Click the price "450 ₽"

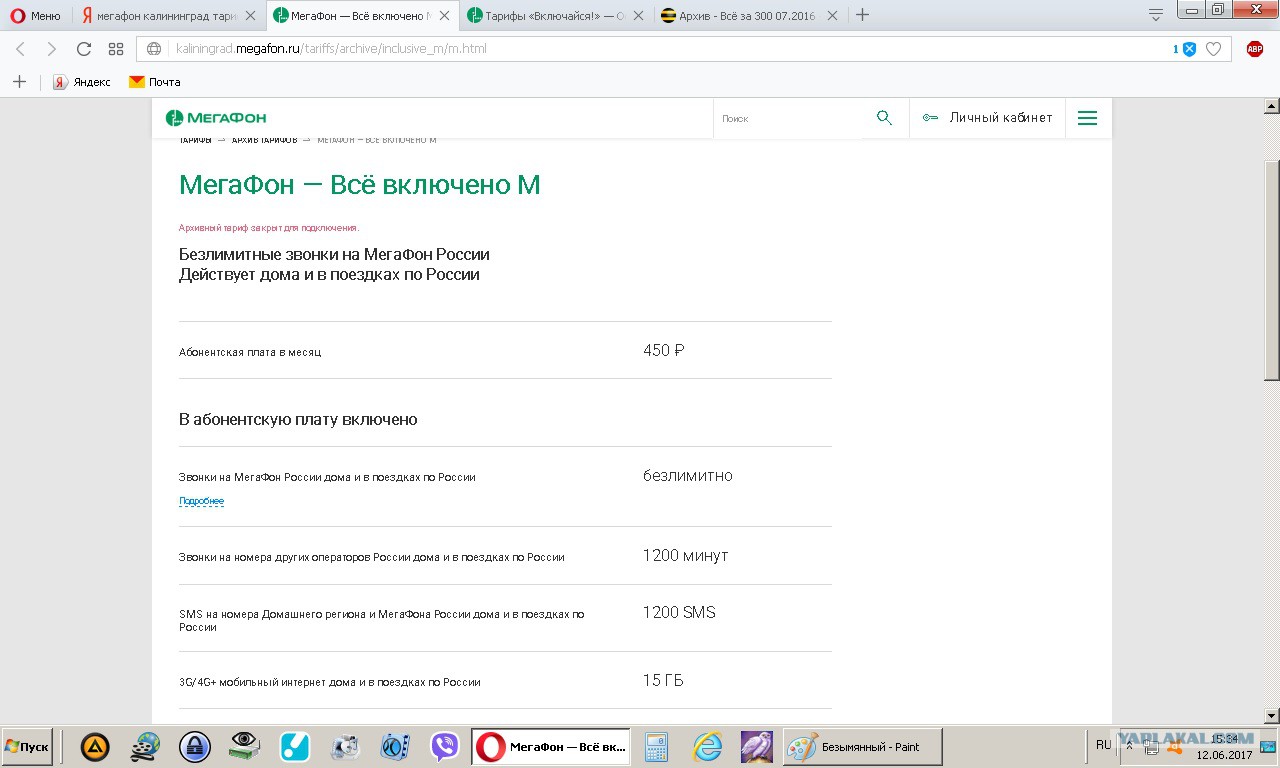(x=664, y=350)
